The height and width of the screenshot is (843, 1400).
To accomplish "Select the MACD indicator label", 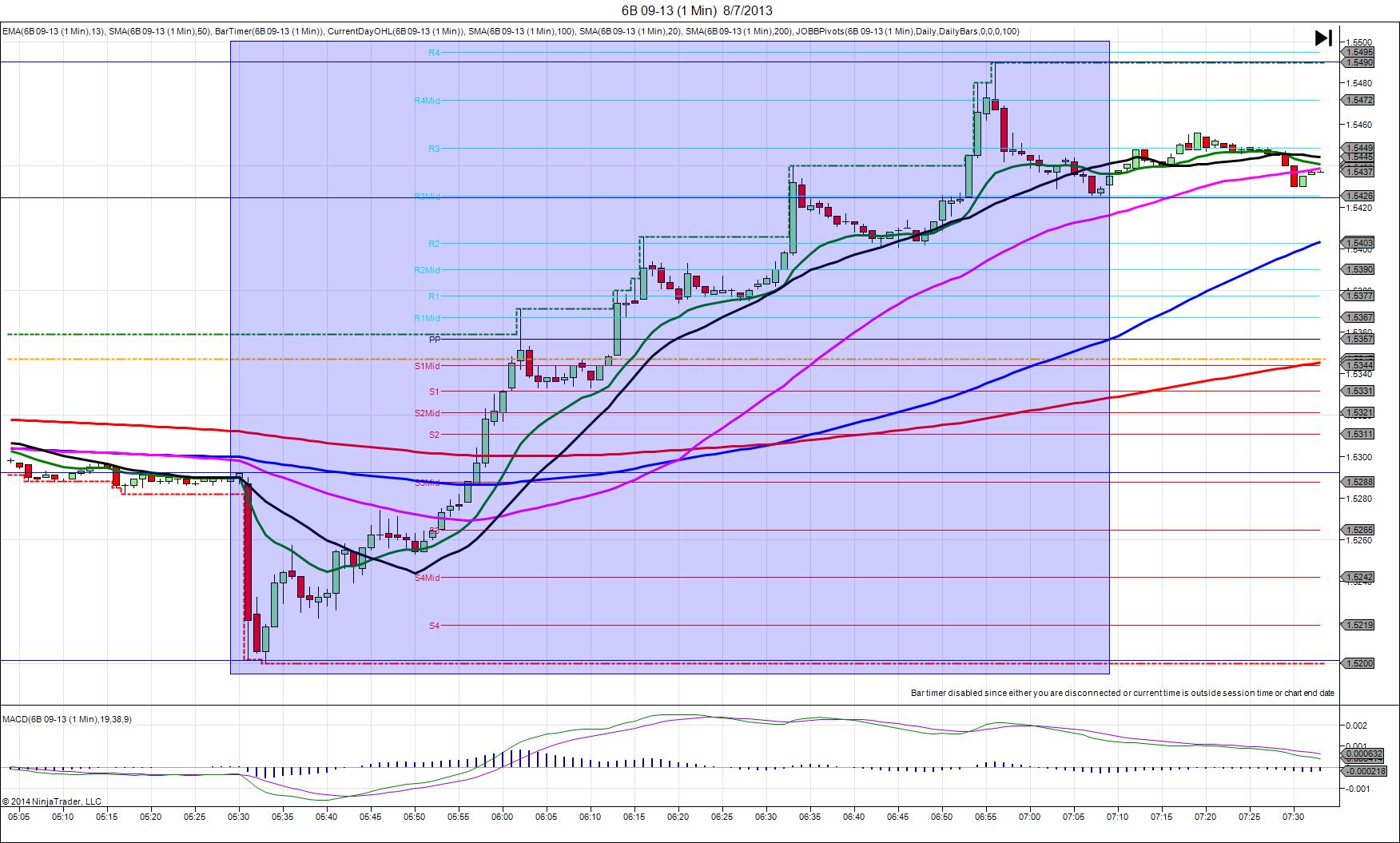I will pos(67,719).
